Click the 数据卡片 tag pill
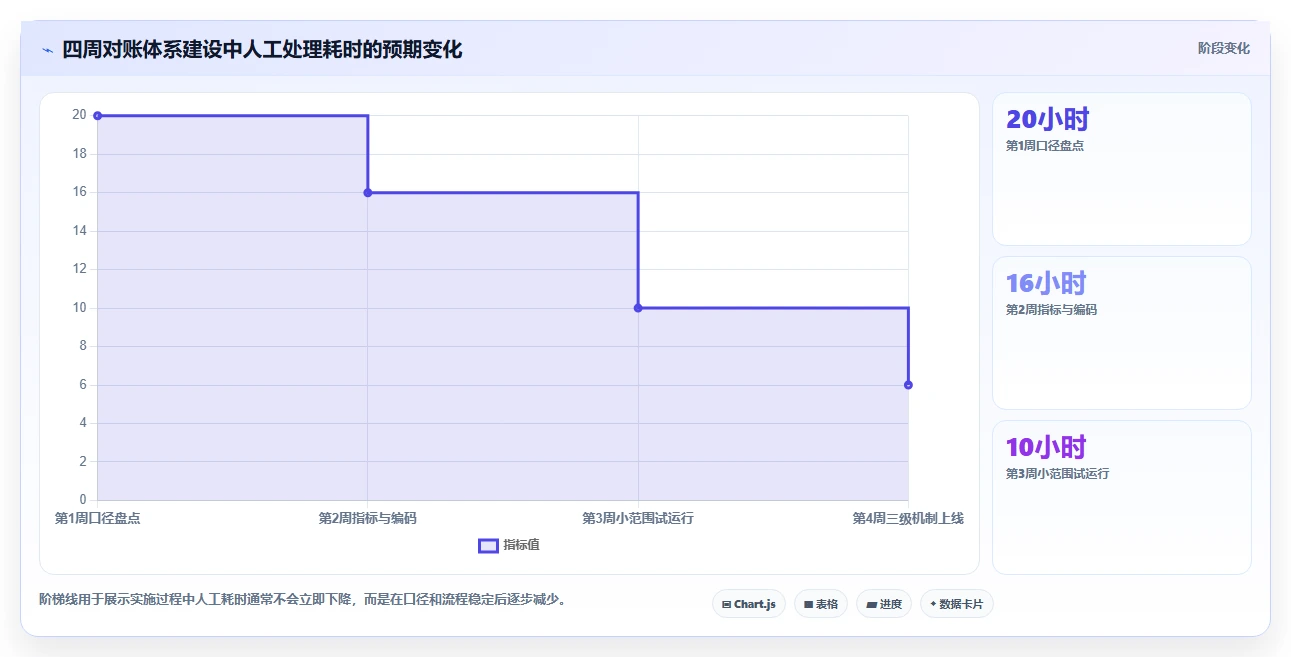This screenshot has height=657, width=1291. pyautogui.click(x=957, y=604)
